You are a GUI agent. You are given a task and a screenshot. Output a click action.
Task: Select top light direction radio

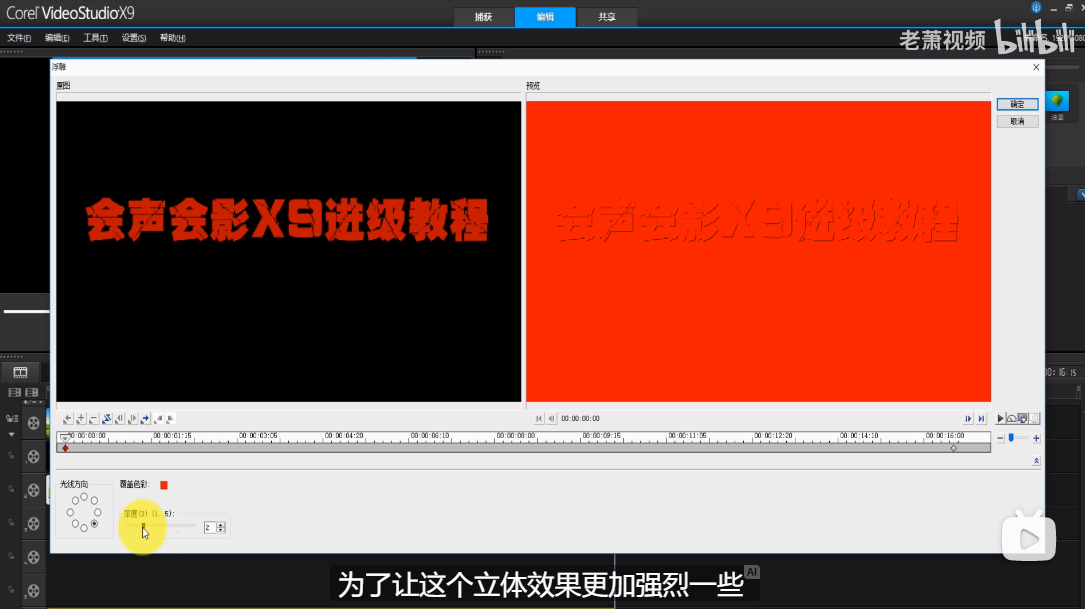pyautogui.click(x=84, y=497)
